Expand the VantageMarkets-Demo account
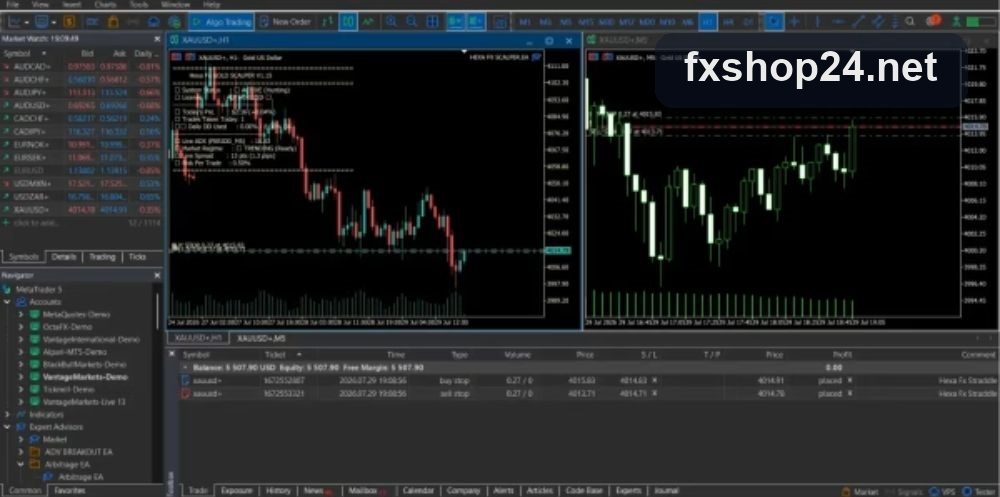1000x497 pixels. point(20,377)
